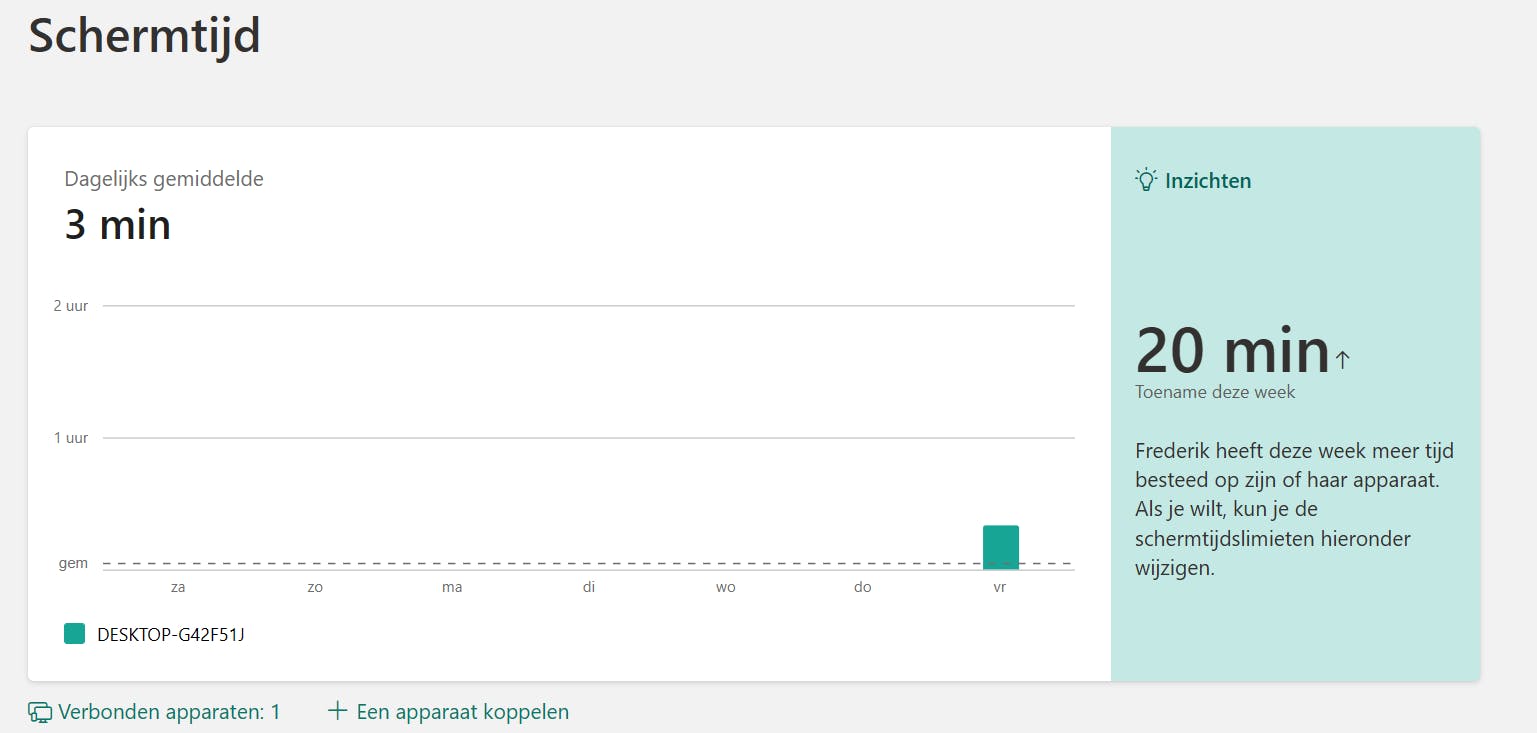Click the Schermtijd page heading

pos(145,35)
